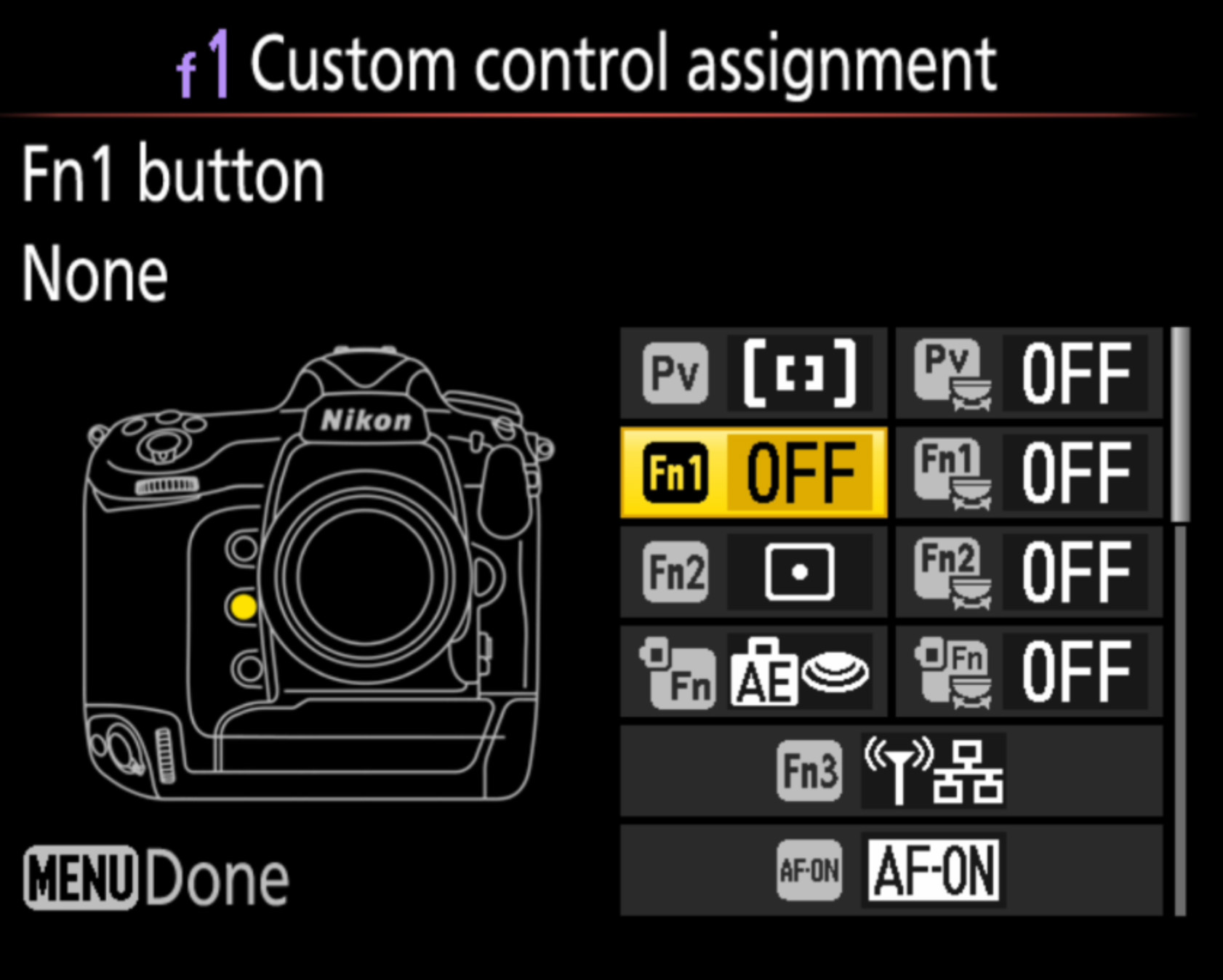Open the AF-ON white label assignment
1223x980 pixels.
[x=934, y=870]
